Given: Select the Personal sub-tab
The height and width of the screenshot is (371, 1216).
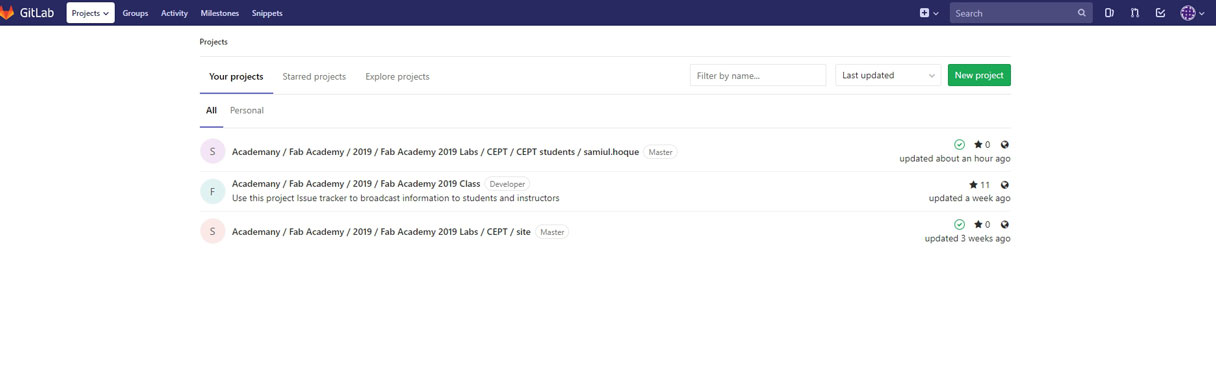Looking at the screenshot, I should point(247,110).
